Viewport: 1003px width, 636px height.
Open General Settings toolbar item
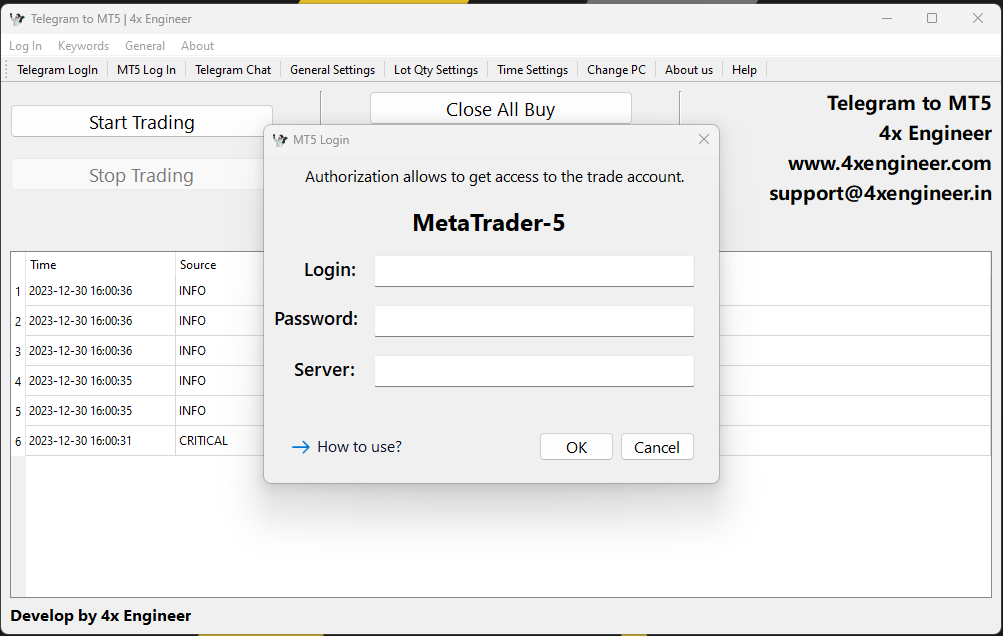[333, 70]
